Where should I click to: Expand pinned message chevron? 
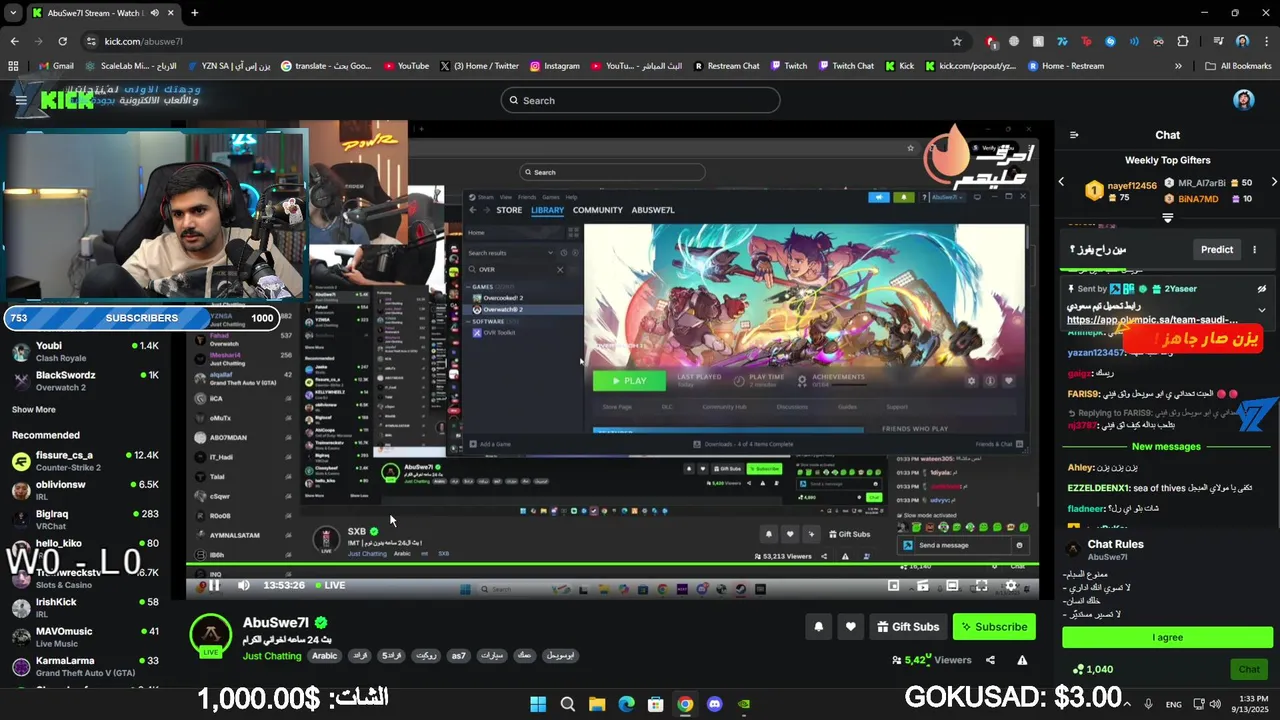(1262, 310)
